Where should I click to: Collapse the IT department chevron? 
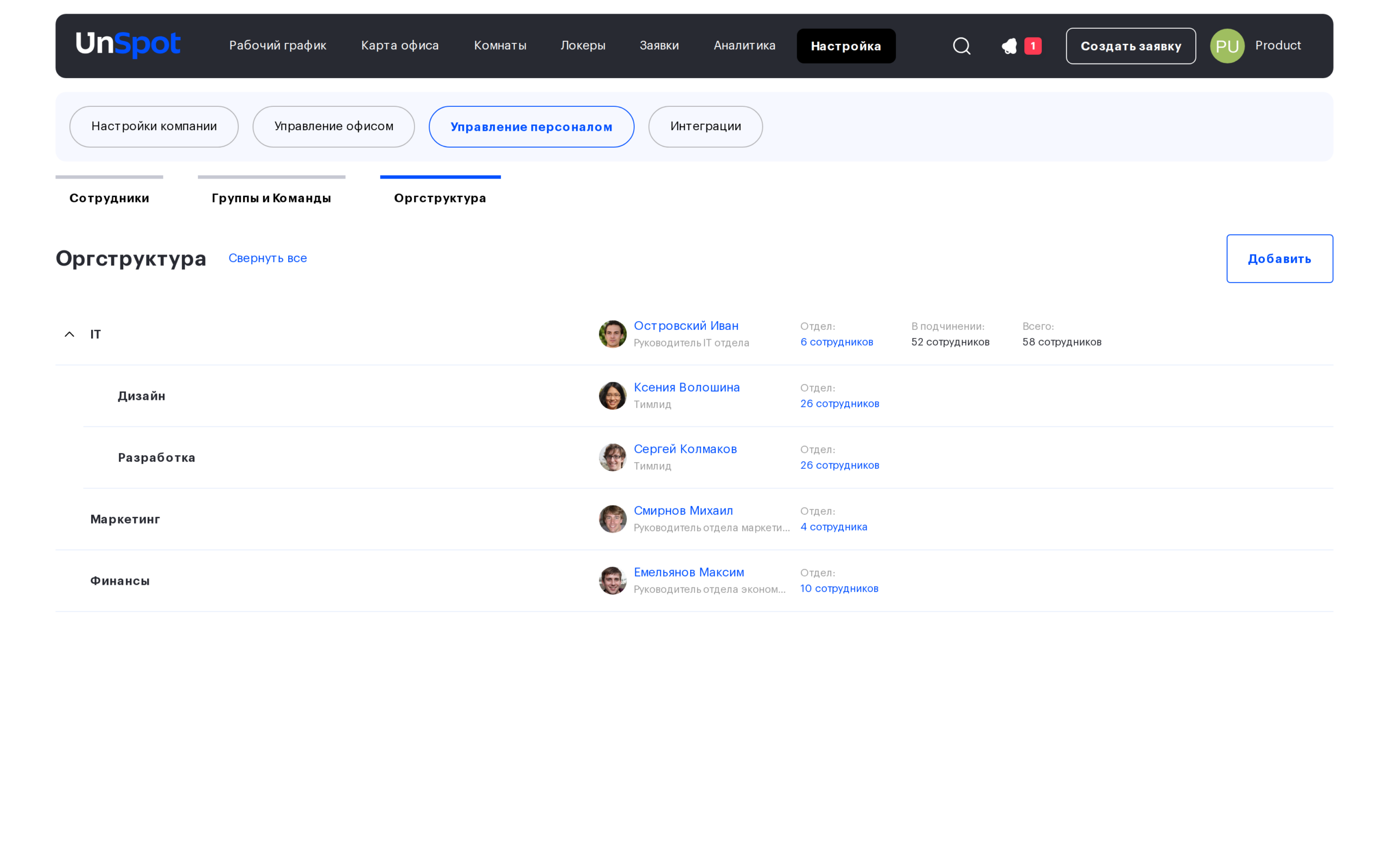coord(69,334)
